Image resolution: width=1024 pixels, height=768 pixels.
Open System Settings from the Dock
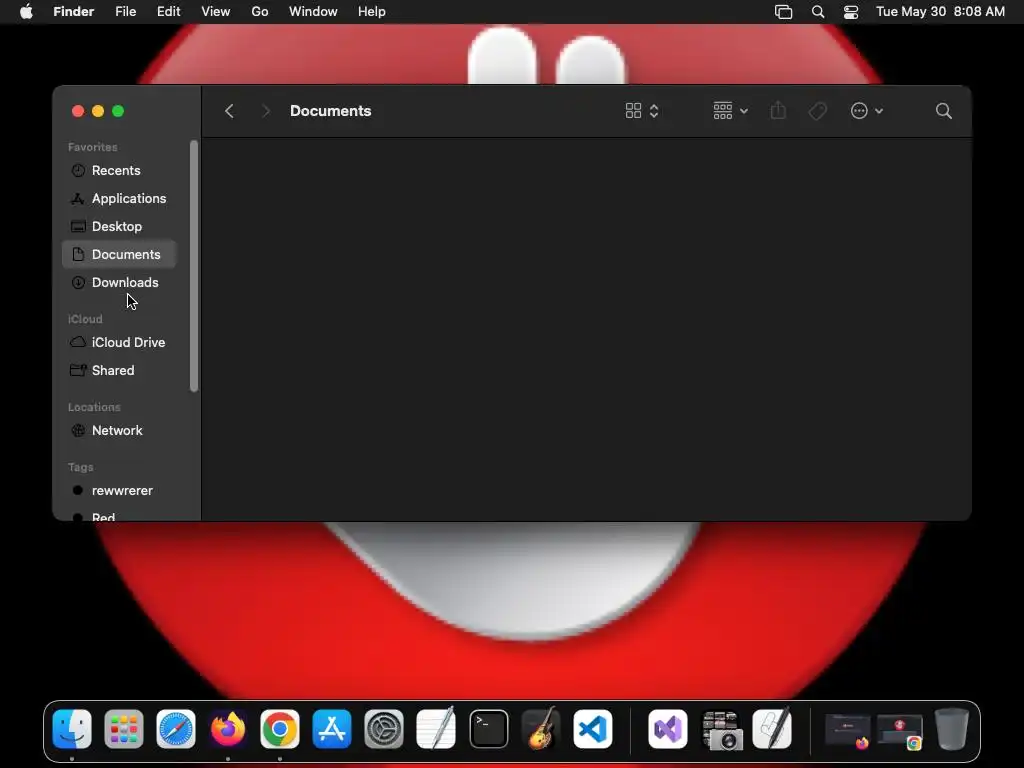tap(384, 729)
